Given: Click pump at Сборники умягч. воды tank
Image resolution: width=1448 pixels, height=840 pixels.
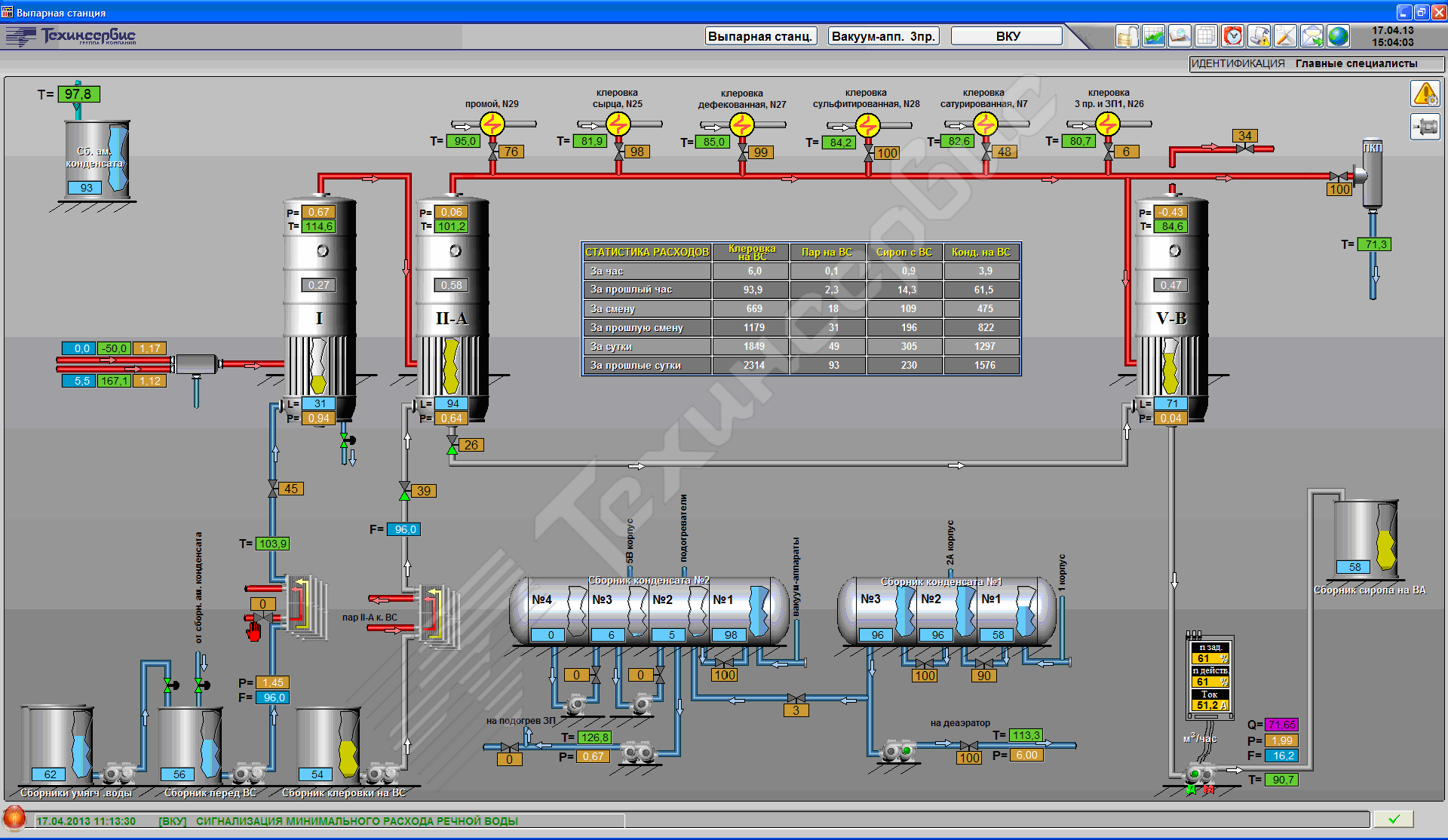Looking at the screenshot, I should click(118, 774).
